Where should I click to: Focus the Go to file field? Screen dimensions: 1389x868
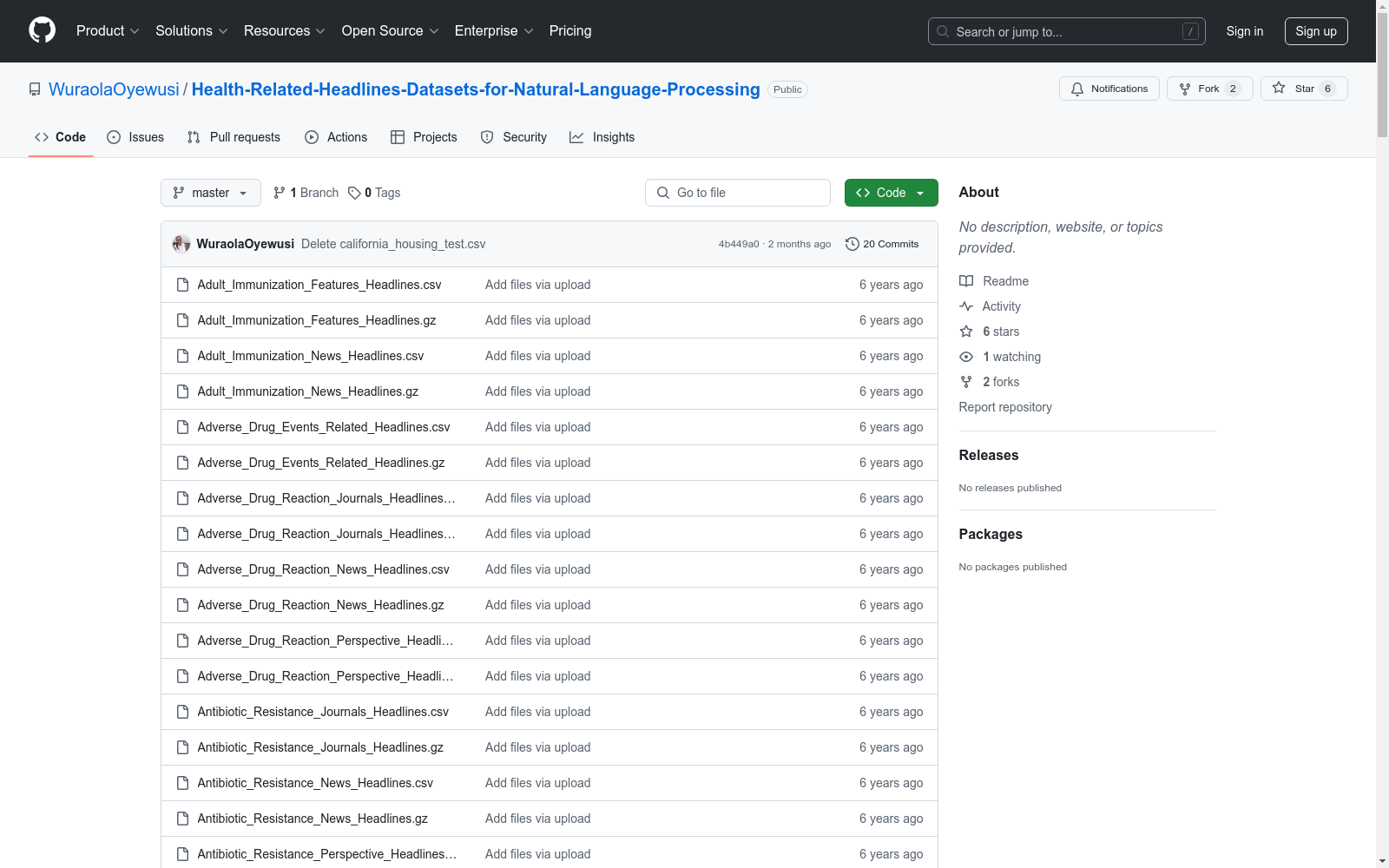tap(738, 193)
